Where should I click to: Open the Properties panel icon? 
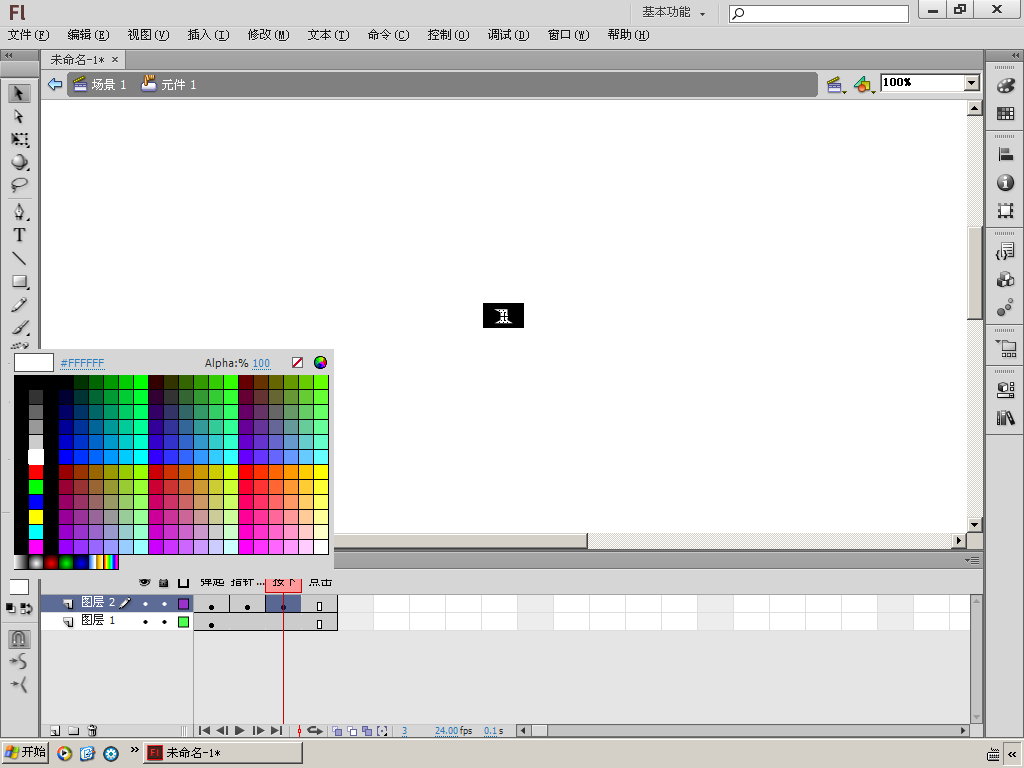click(x=1006, y=390)
